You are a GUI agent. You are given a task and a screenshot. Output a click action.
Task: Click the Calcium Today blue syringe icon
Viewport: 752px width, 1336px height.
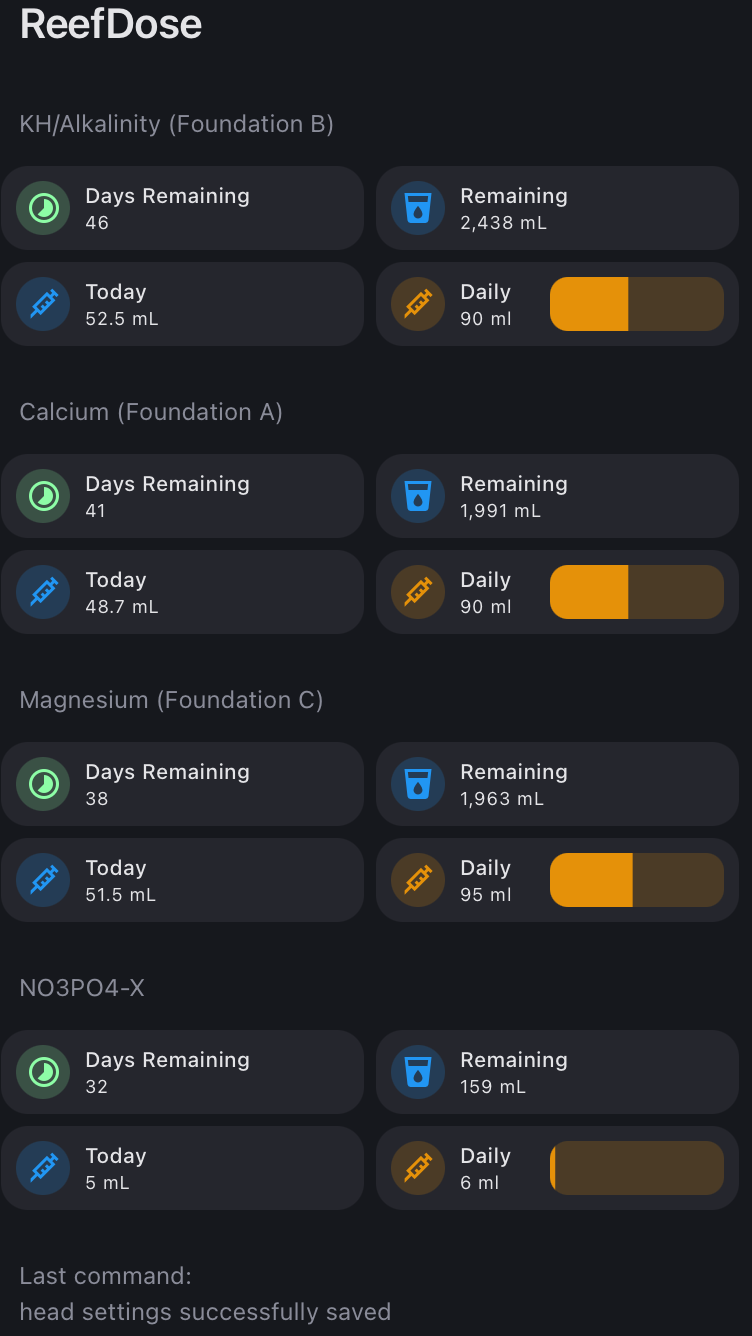click(43, 592)
